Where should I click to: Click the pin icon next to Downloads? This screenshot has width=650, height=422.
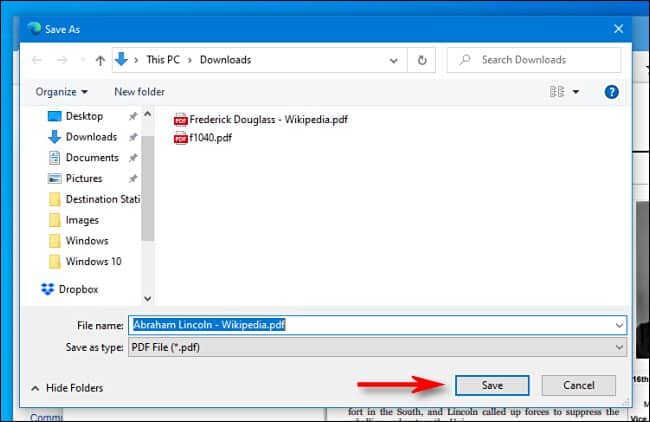(x=133, y=137)
